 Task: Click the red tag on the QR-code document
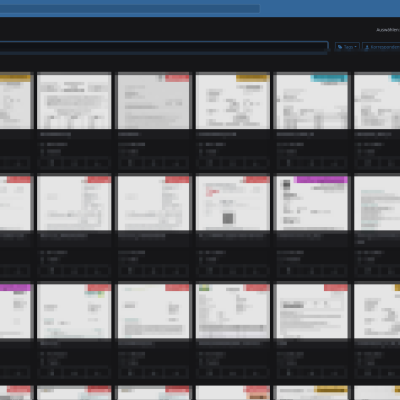coord(256,180)
